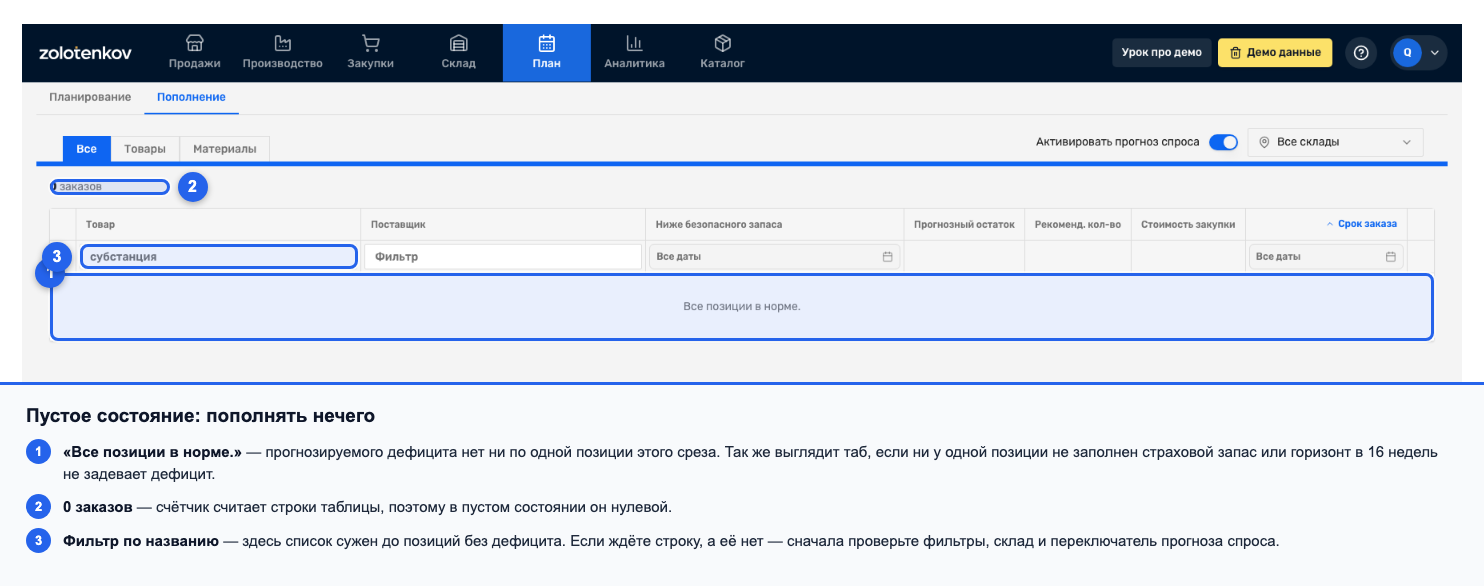Open the help question mark icon

1360,53
